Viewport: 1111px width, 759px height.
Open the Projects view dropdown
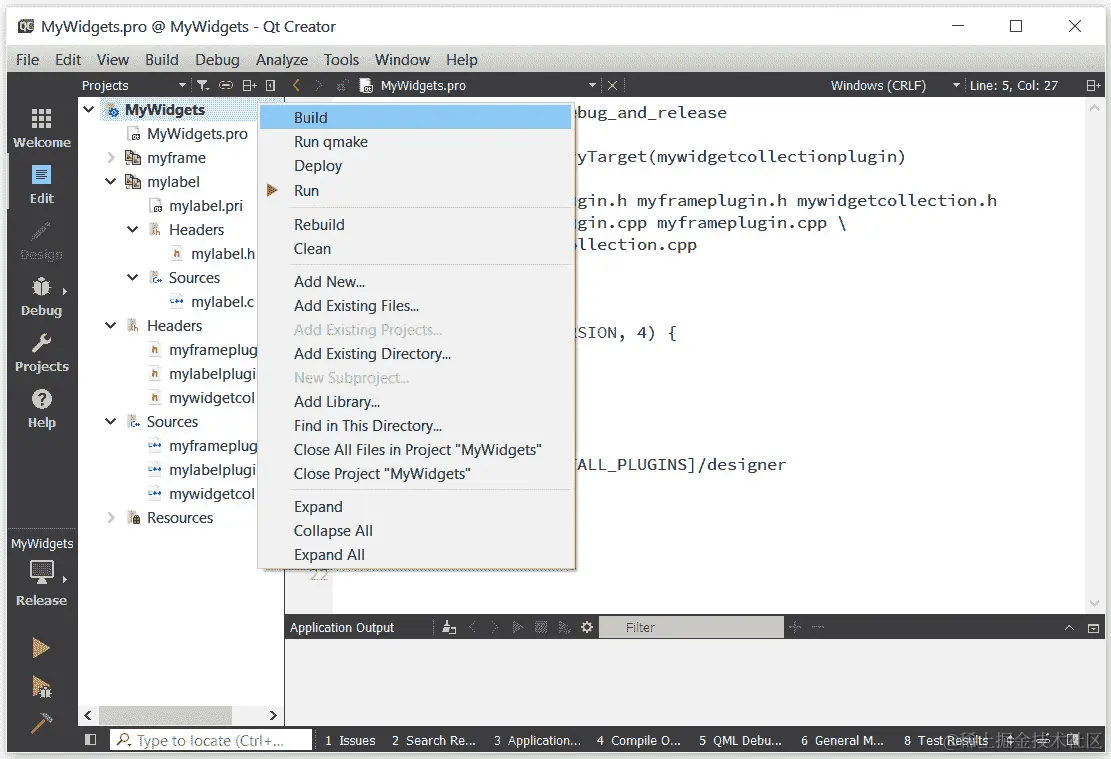click(x=133, y=85)
